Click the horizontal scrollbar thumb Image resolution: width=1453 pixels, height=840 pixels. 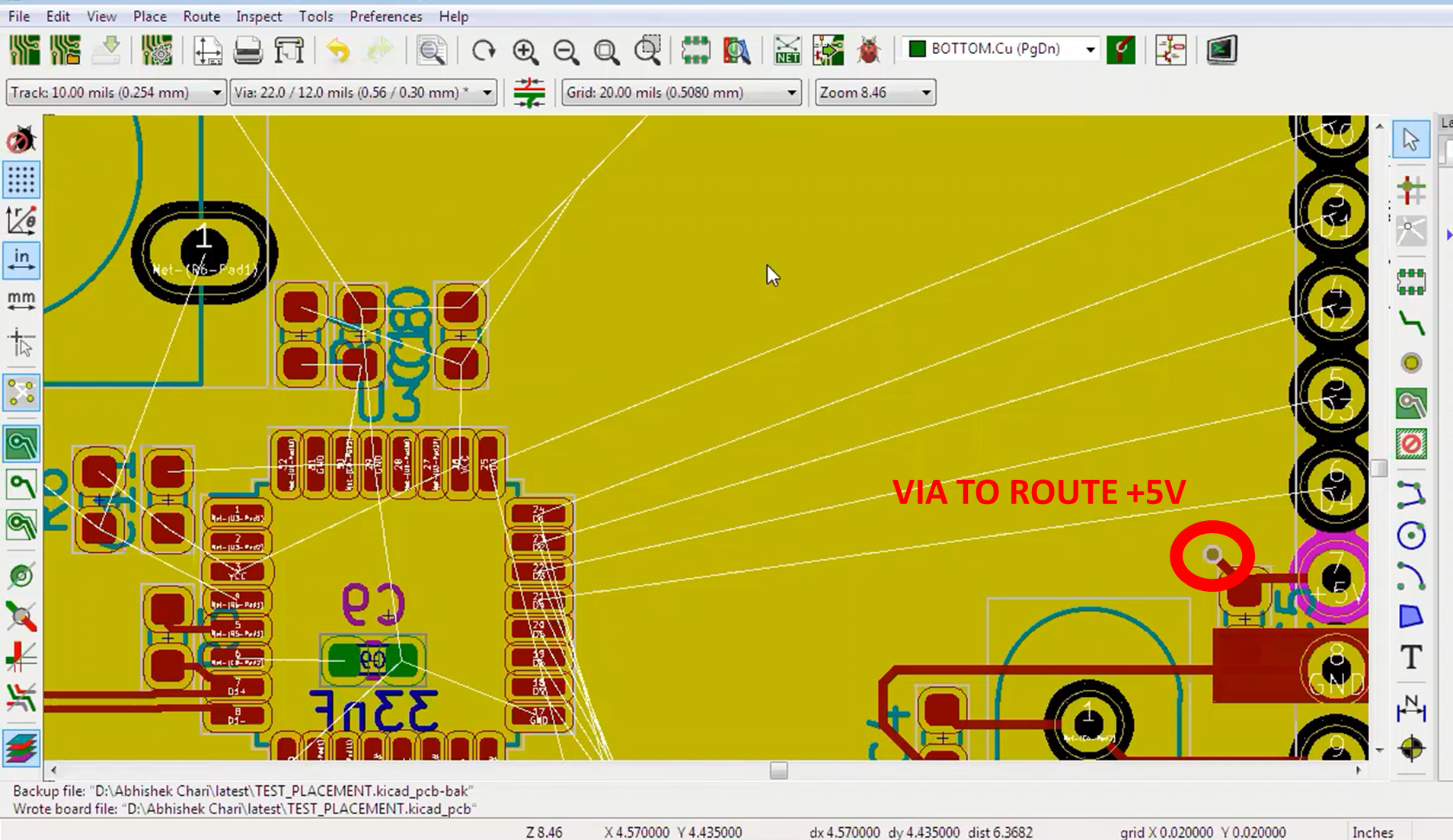pos(778,771)
